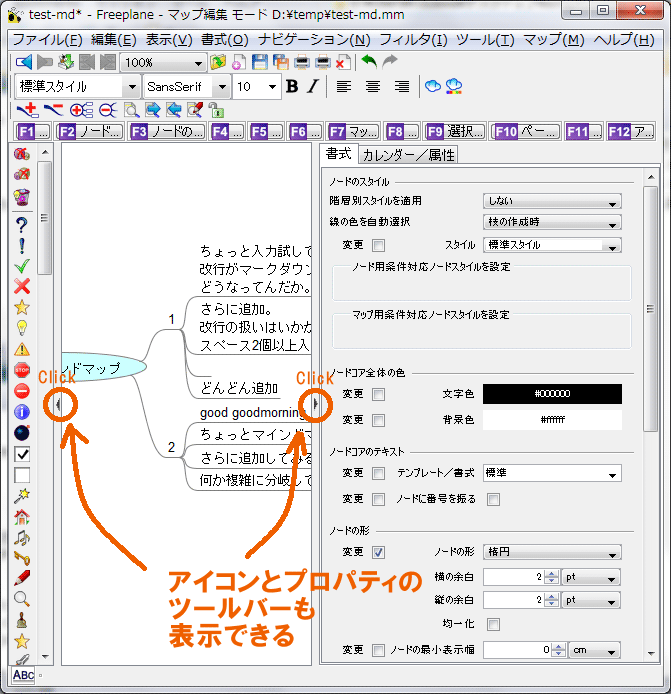Click the 文字色 #000000 color swatch
671x694 pixels.
552,394
